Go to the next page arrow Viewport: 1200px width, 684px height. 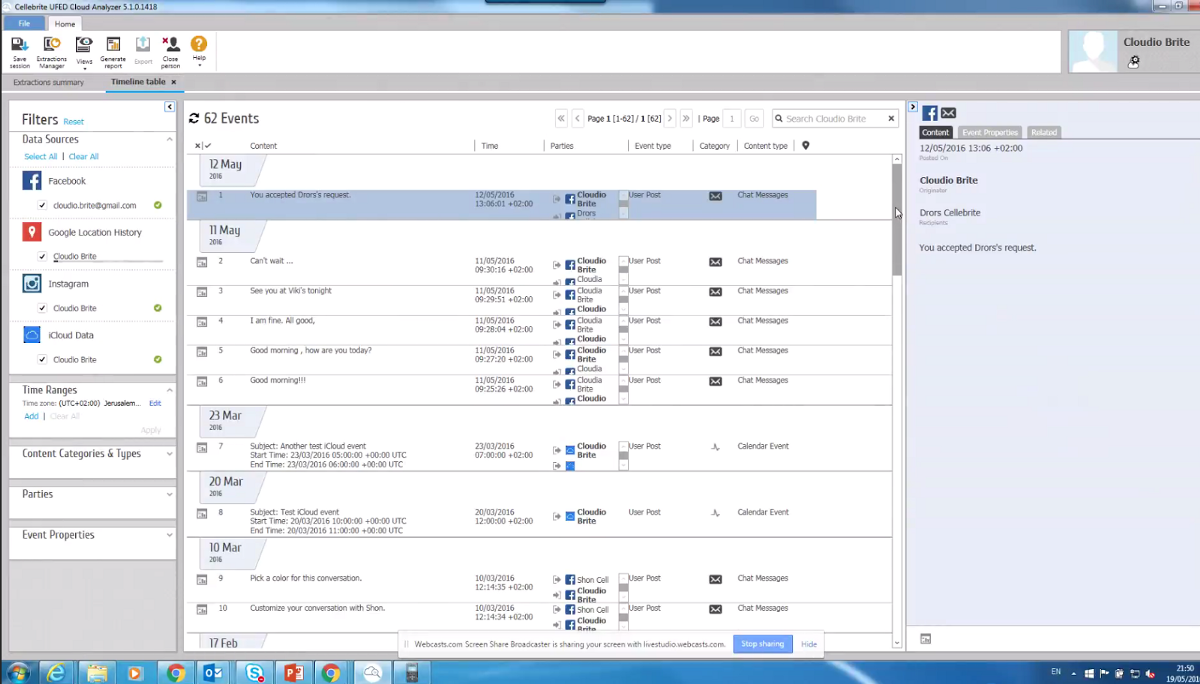point(670,119)
